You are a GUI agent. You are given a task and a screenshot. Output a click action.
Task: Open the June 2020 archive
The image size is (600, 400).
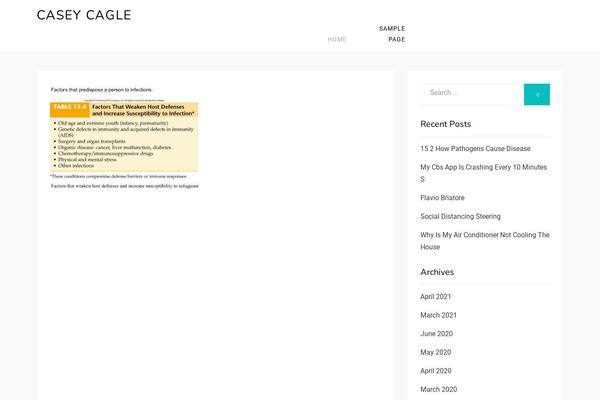click(437, 334)
